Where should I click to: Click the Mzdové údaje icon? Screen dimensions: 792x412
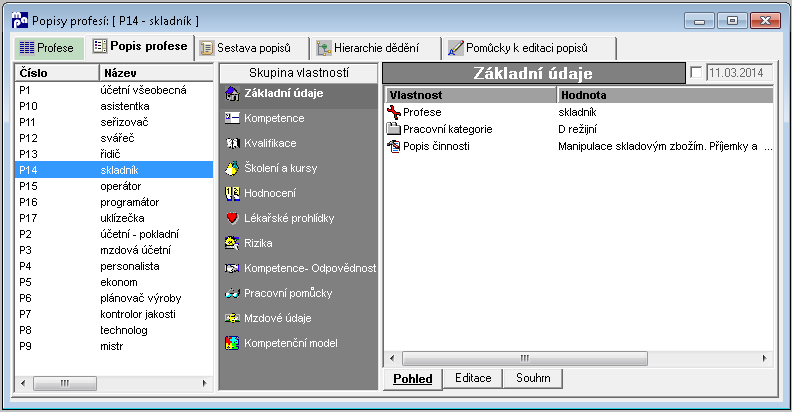[232, 318]
